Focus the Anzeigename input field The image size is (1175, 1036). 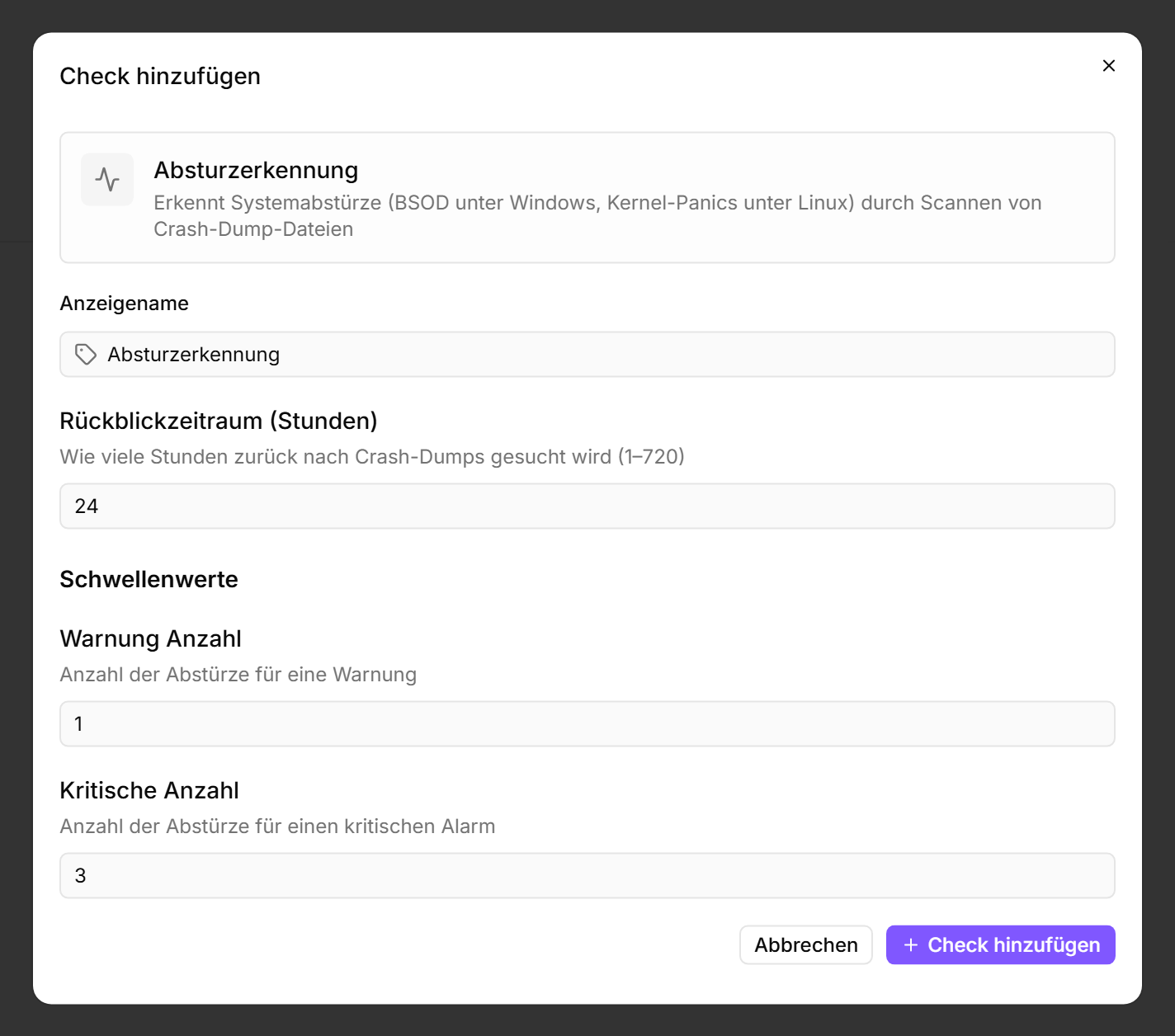click(587, 355)
